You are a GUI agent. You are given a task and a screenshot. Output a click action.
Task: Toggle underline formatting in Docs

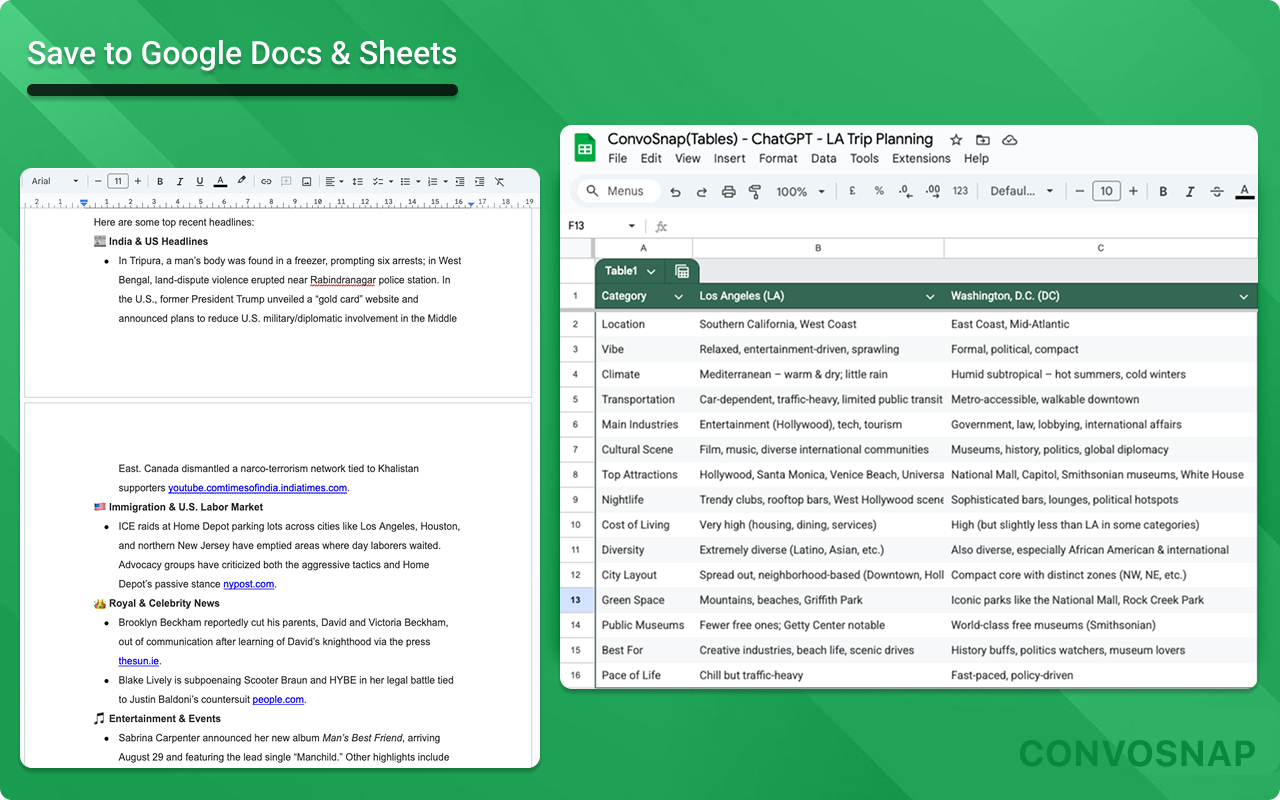point(199,181)
